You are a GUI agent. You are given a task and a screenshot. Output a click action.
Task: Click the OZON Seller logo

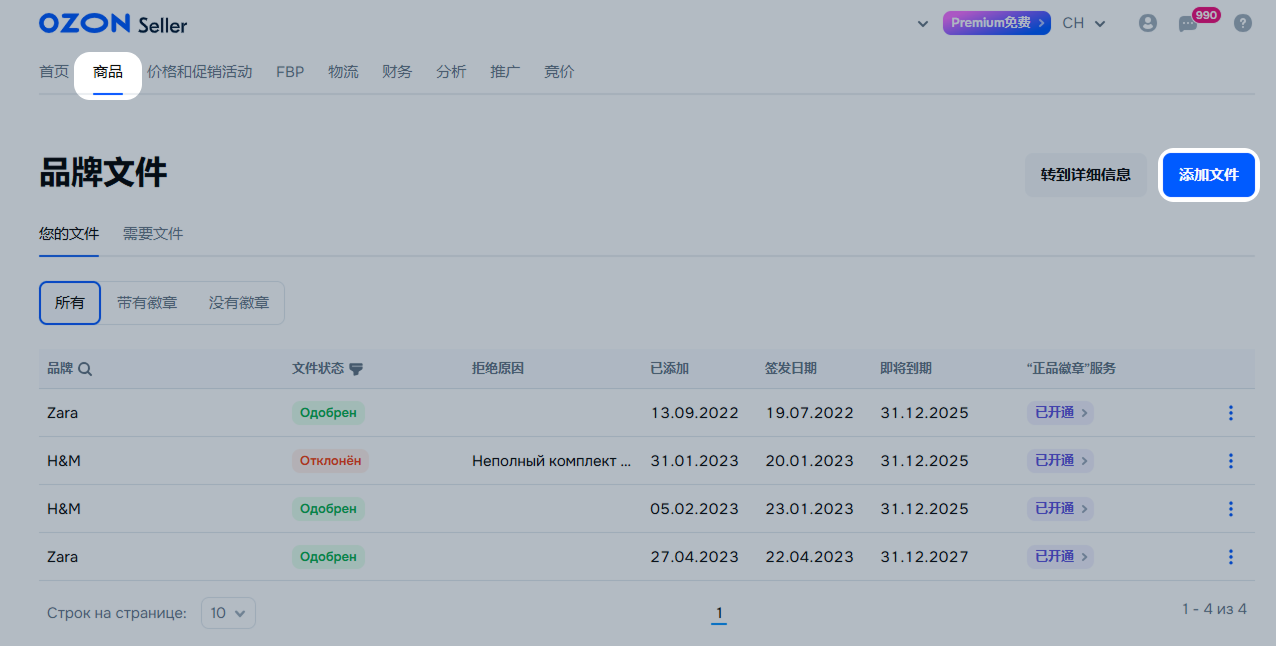(x=113, y=23)
